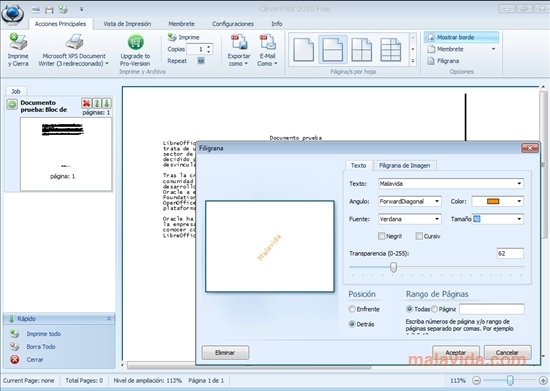Open quick access toolbar customize dropdown
This screenshot has height=391, width=550.
point(81,9)
